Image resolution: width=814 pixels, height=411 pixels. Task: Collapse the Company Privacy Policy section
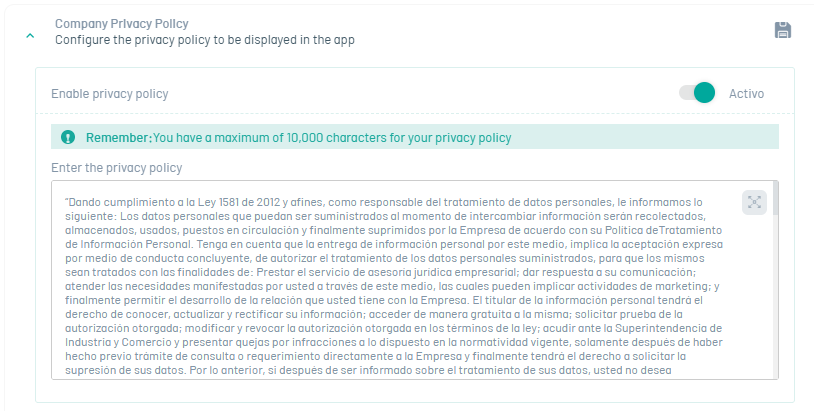point(30,35)
